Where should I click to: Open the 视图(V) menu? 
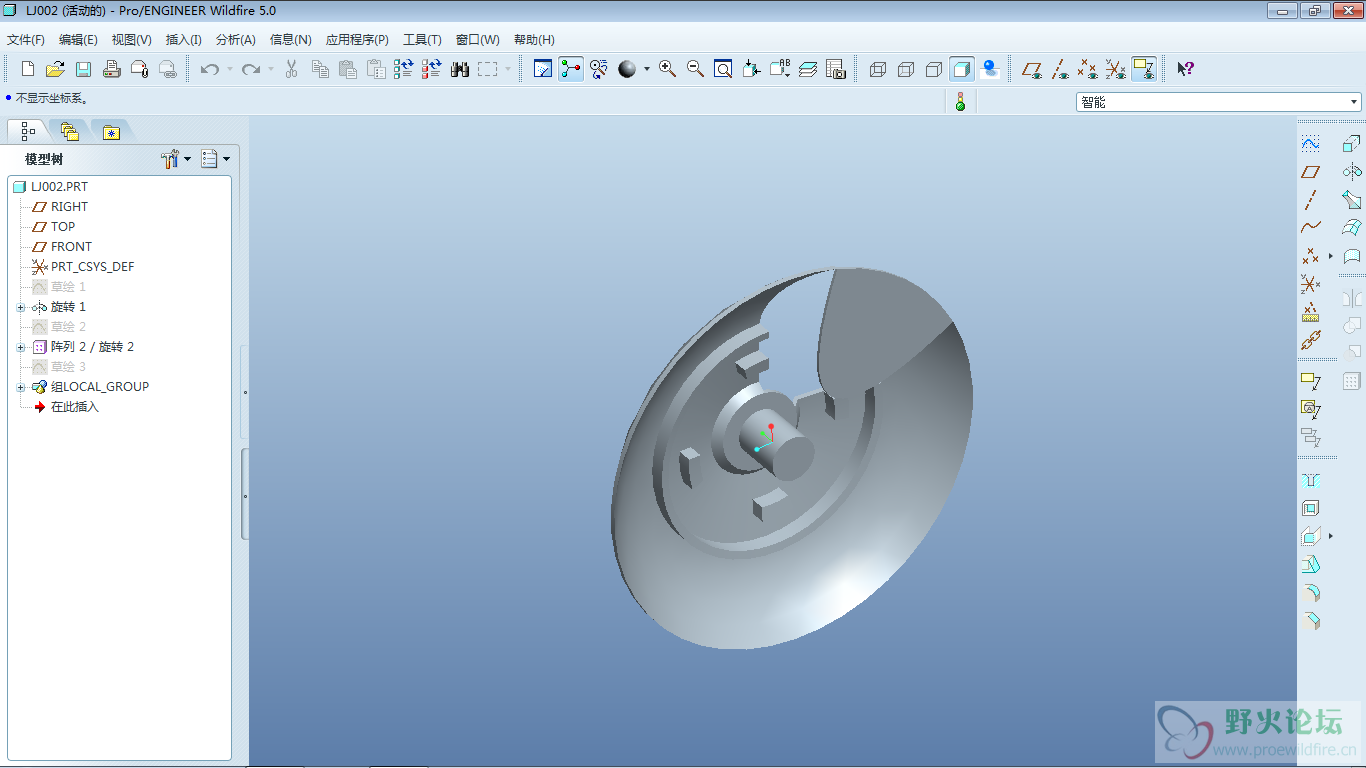132,40
